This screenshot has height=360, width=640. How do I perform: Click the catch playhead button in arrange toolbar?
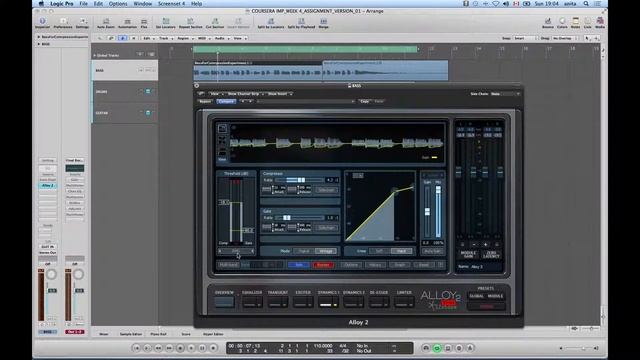[x=122, y=38]
